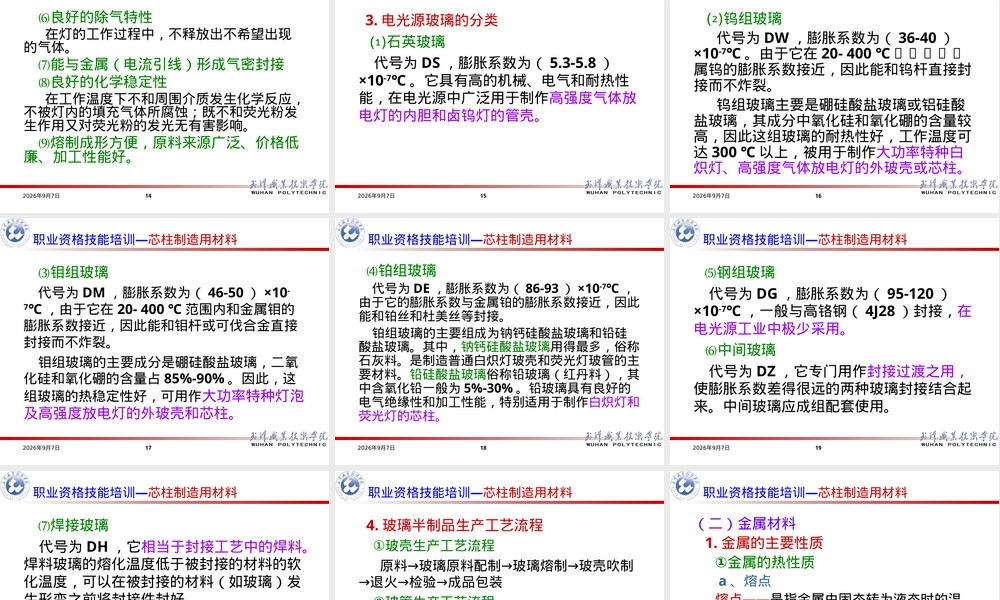Click the round logo on the 金属材料 slide
The image size is (1000, 600).
(685, 486)
